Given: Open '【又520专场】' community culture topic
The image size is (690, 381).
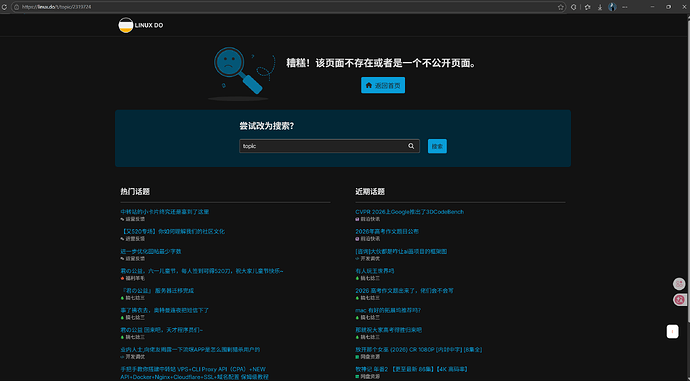Looking at the screenshot, I should (x=172, y=231).
